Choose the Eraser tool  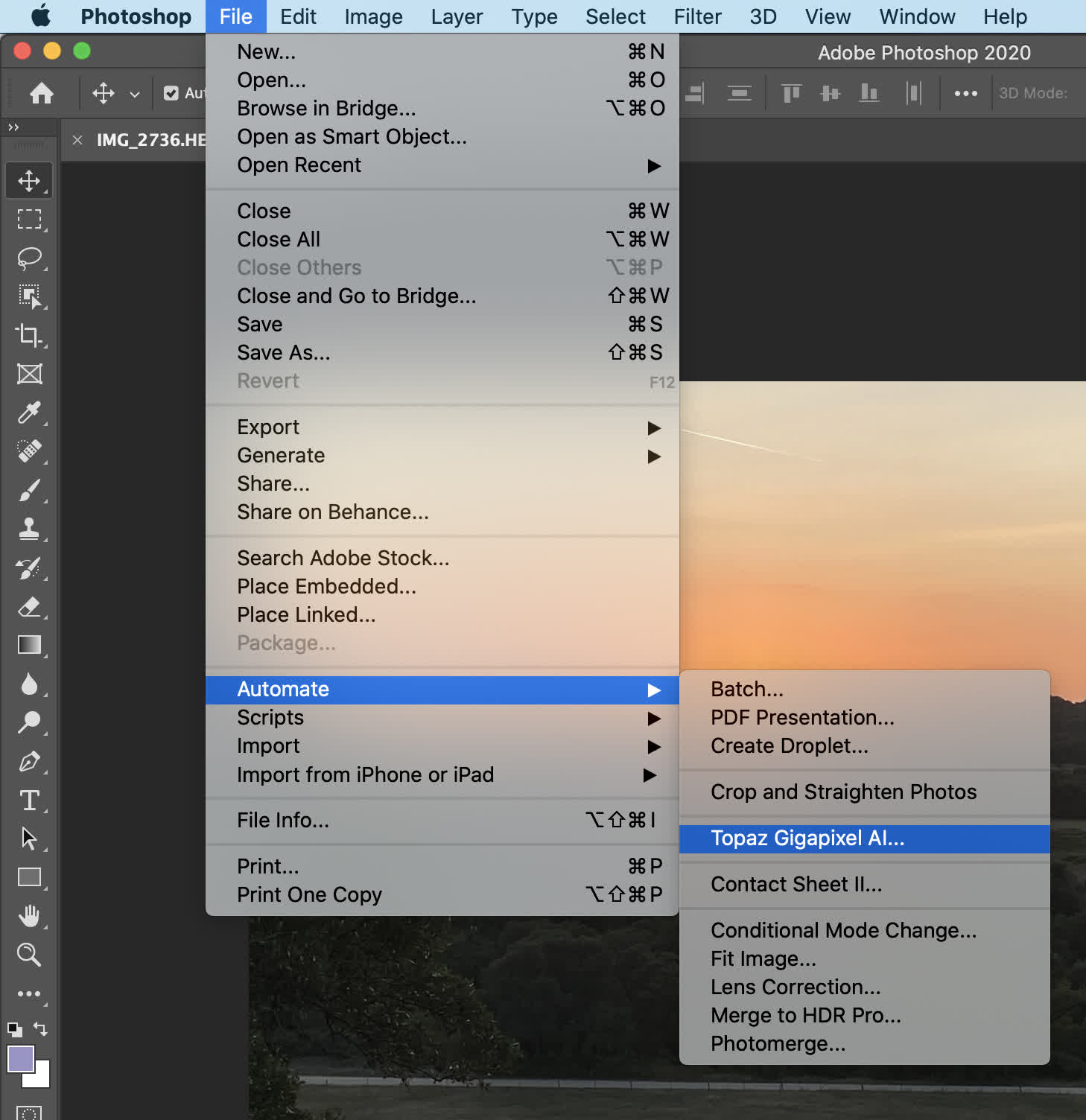(29, 606)
